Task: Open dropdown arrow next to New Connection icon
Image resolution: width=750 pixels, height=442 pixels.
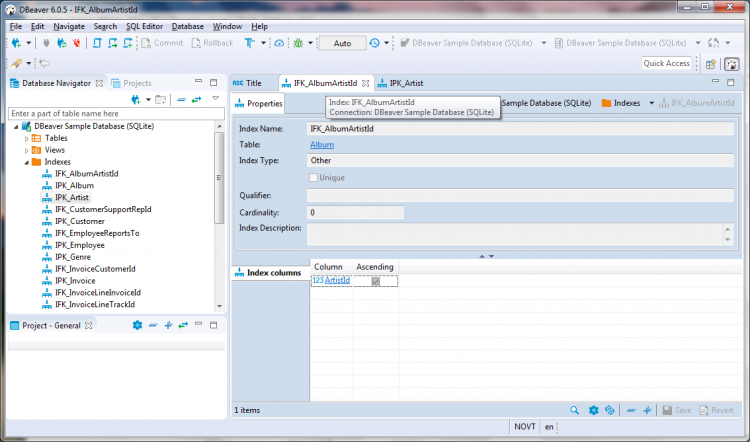Action: pos(29,43)
